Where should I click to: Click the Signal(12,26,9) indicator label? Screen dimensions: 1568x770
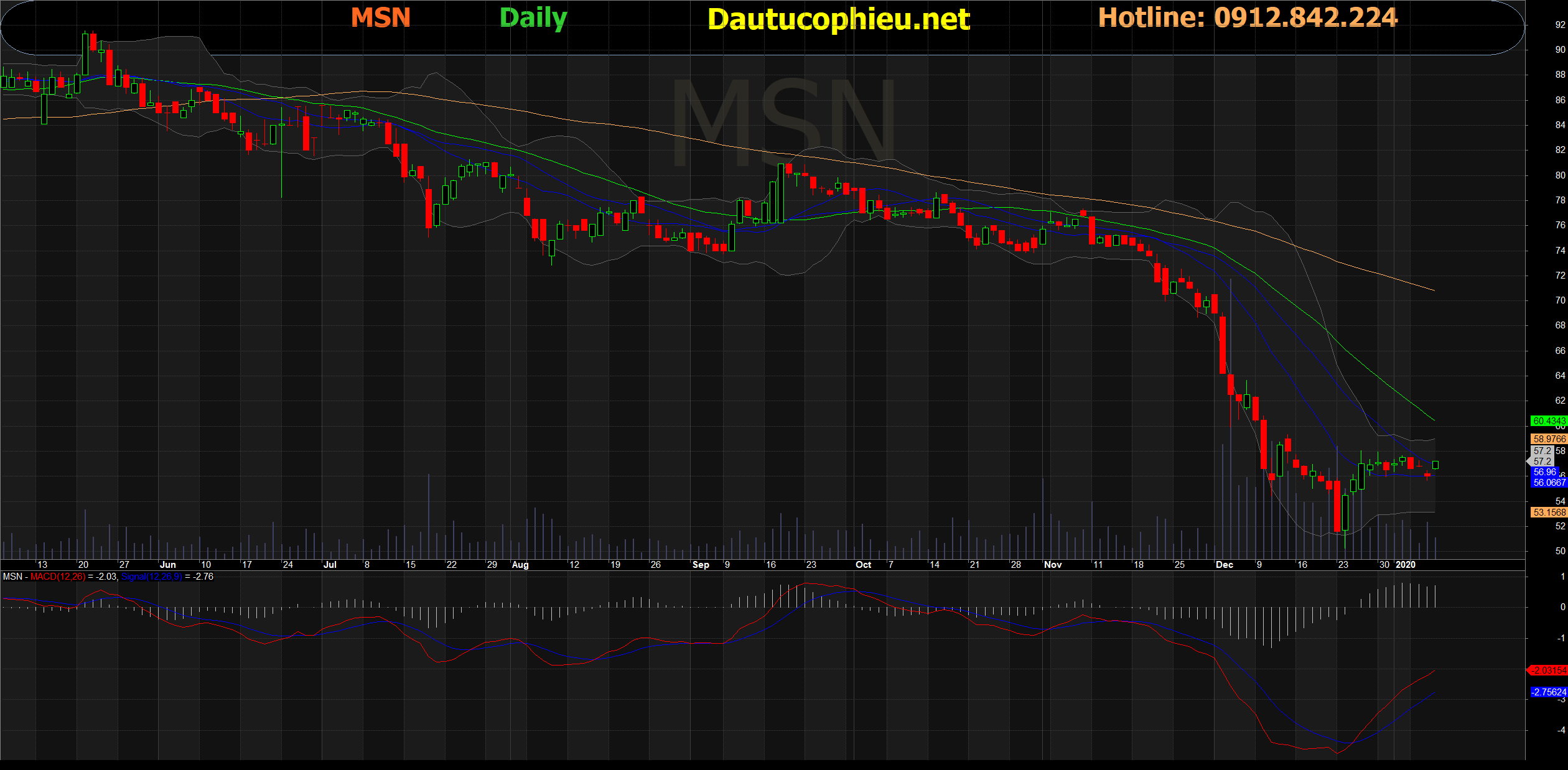151,577
